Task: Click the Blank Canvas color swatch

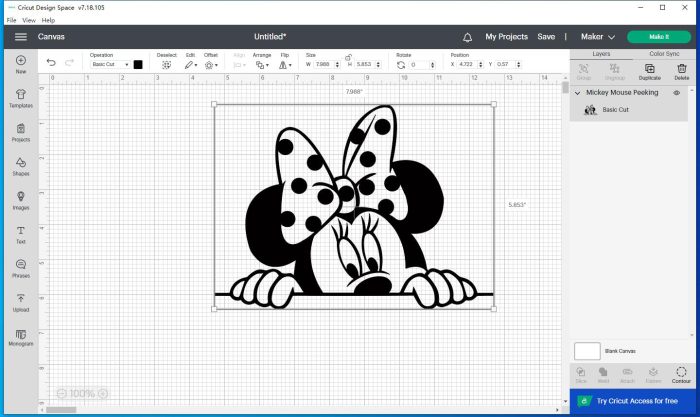Action: [x=587, y=351]
